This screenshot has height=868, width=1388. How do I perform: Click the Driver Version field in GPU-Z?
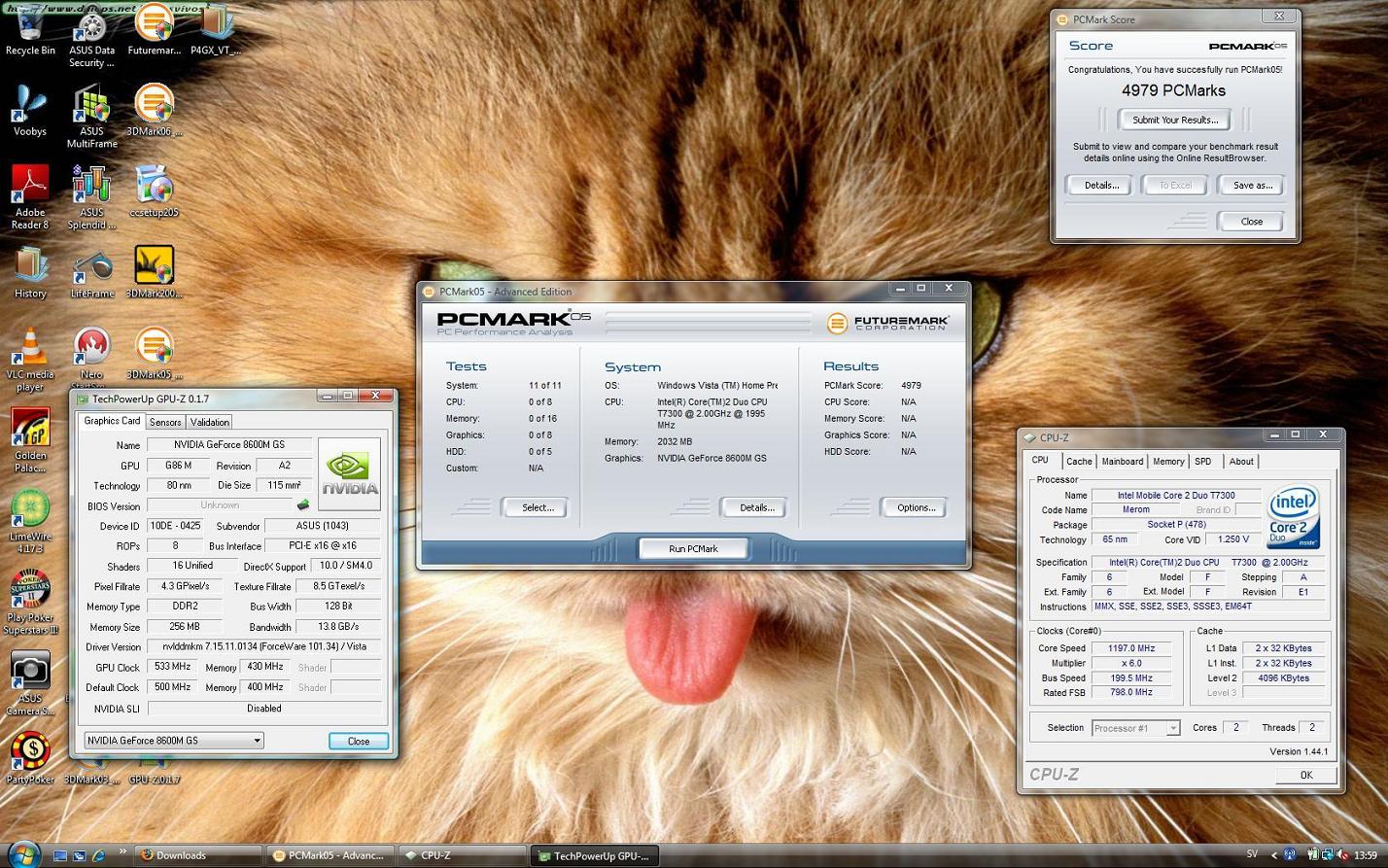[263, 646]
